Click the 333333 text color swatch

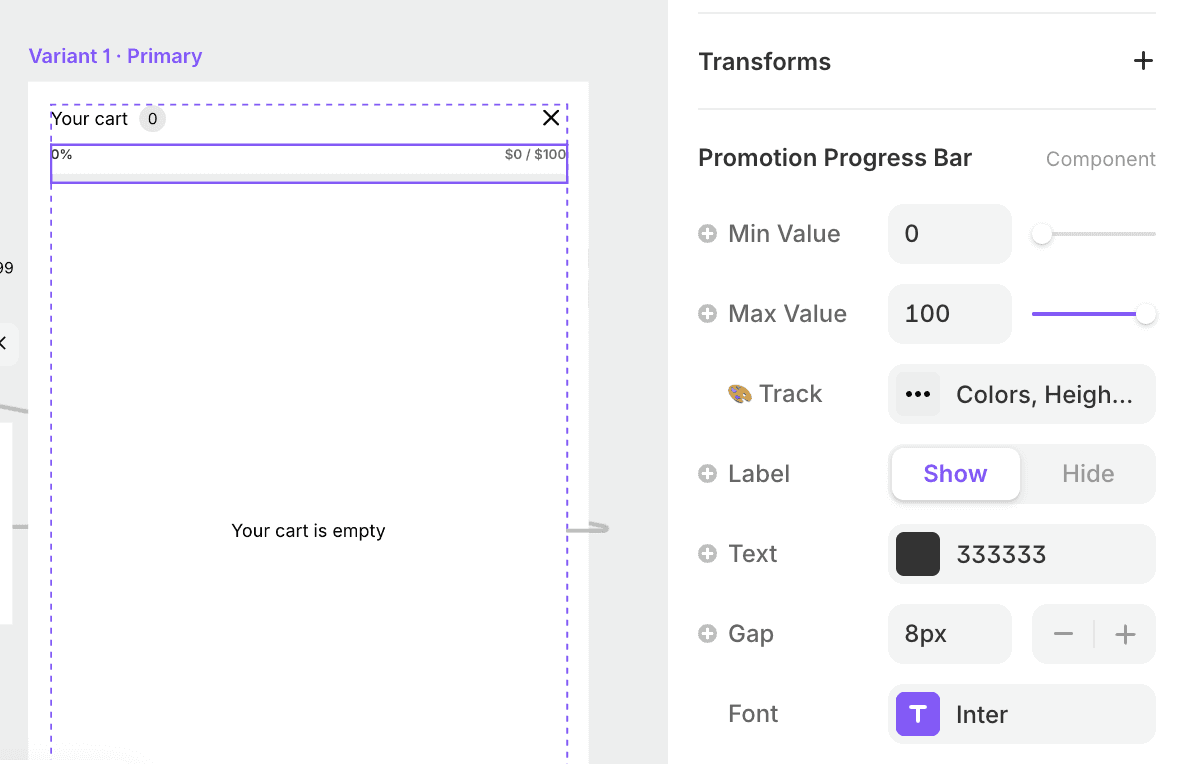(918, 554)
